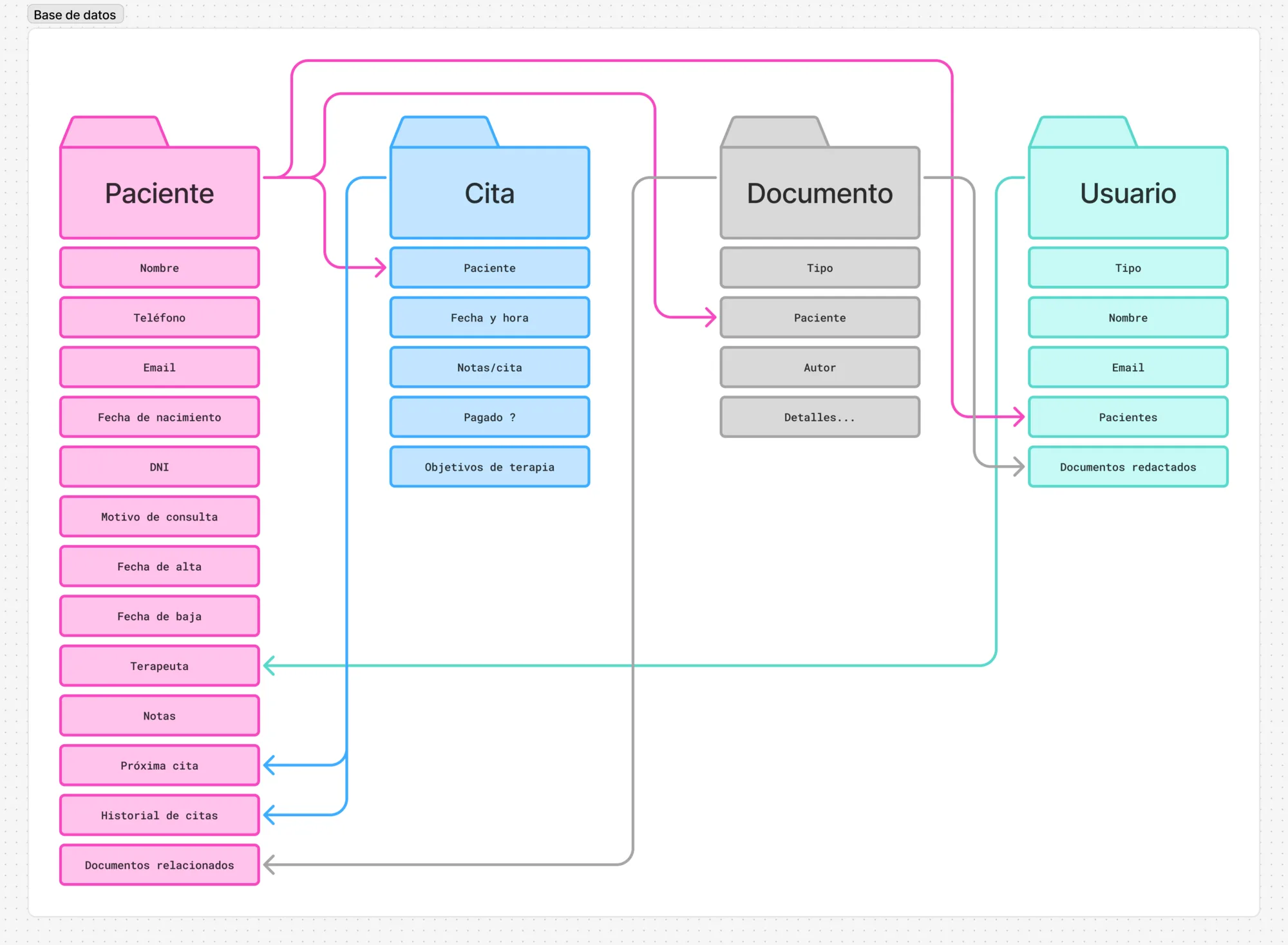Click the 'Documentos redactados' box
Viewport: 1288px width, 945px height.
(x=1128, y=467)
